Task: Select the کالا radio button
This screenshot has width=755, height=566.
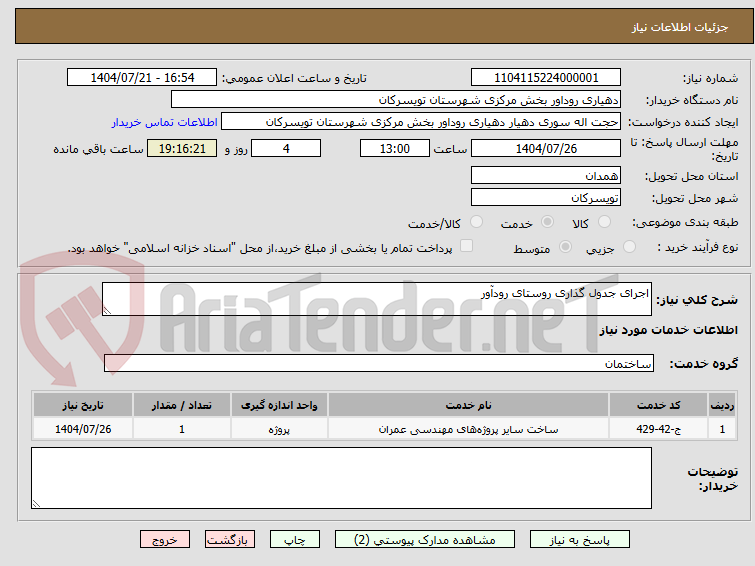Action: [604, 222]
